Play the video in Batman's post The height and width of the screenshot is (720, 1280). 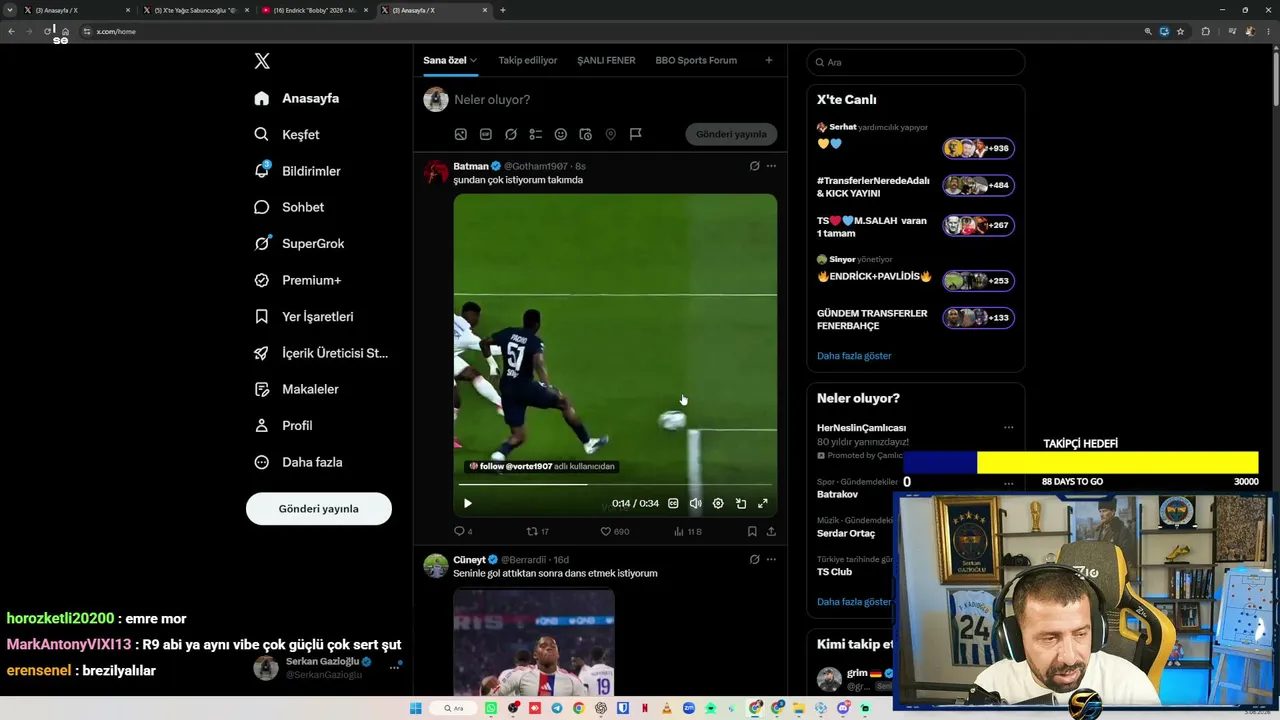(467, 504)
